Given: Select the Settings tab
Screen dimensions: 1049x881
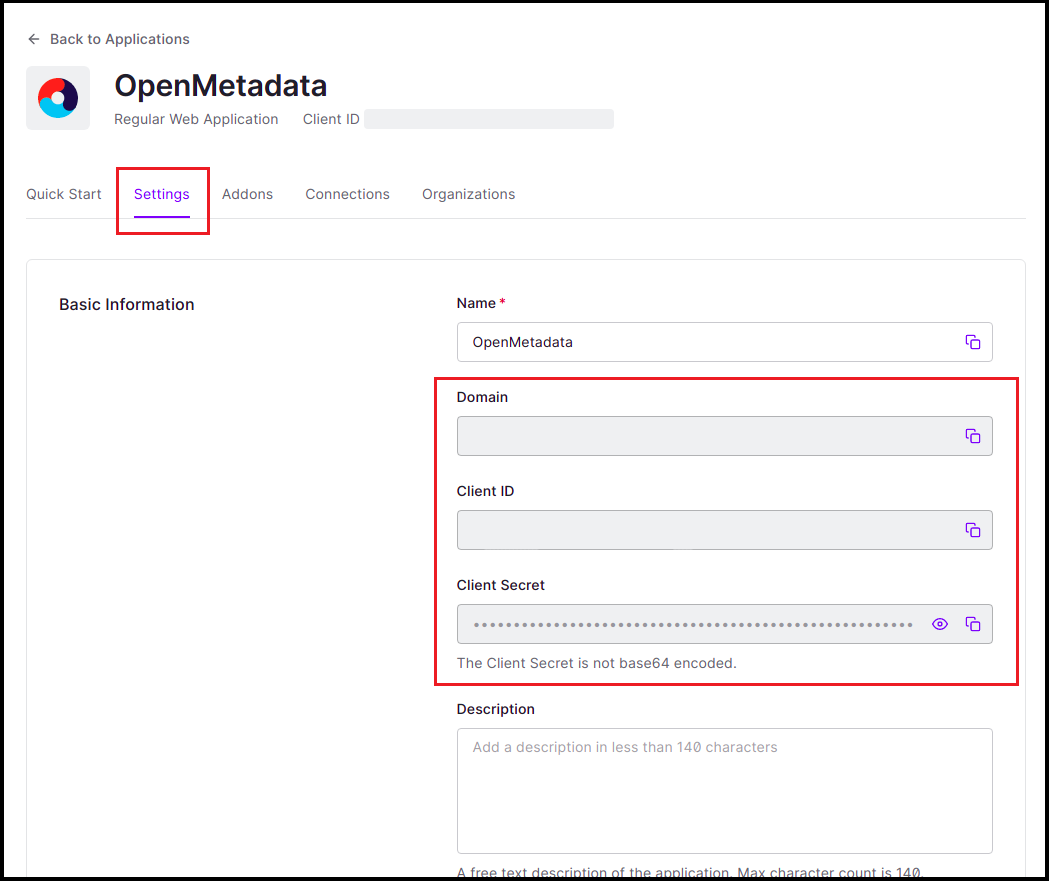Looking at the screenshot, I should tap(162, 194).
